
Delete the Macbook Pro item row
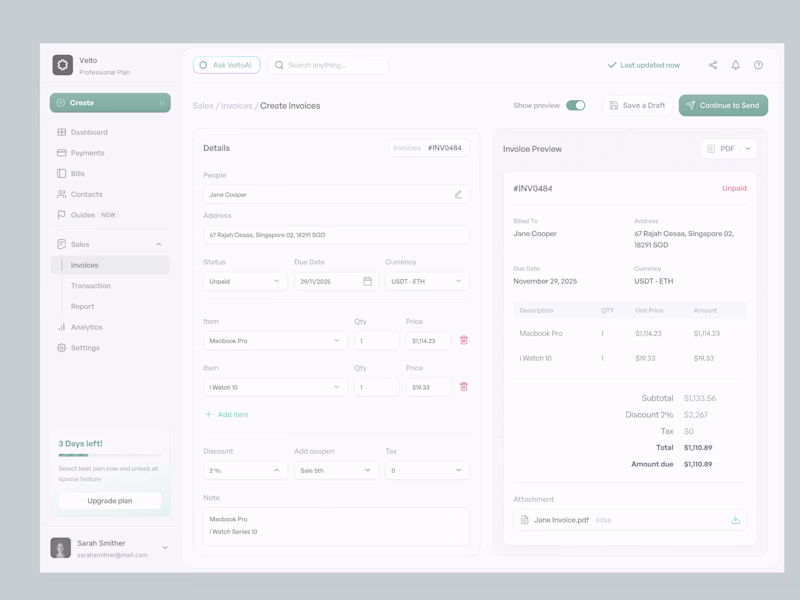pyautogui.click(x=464, y=340)
